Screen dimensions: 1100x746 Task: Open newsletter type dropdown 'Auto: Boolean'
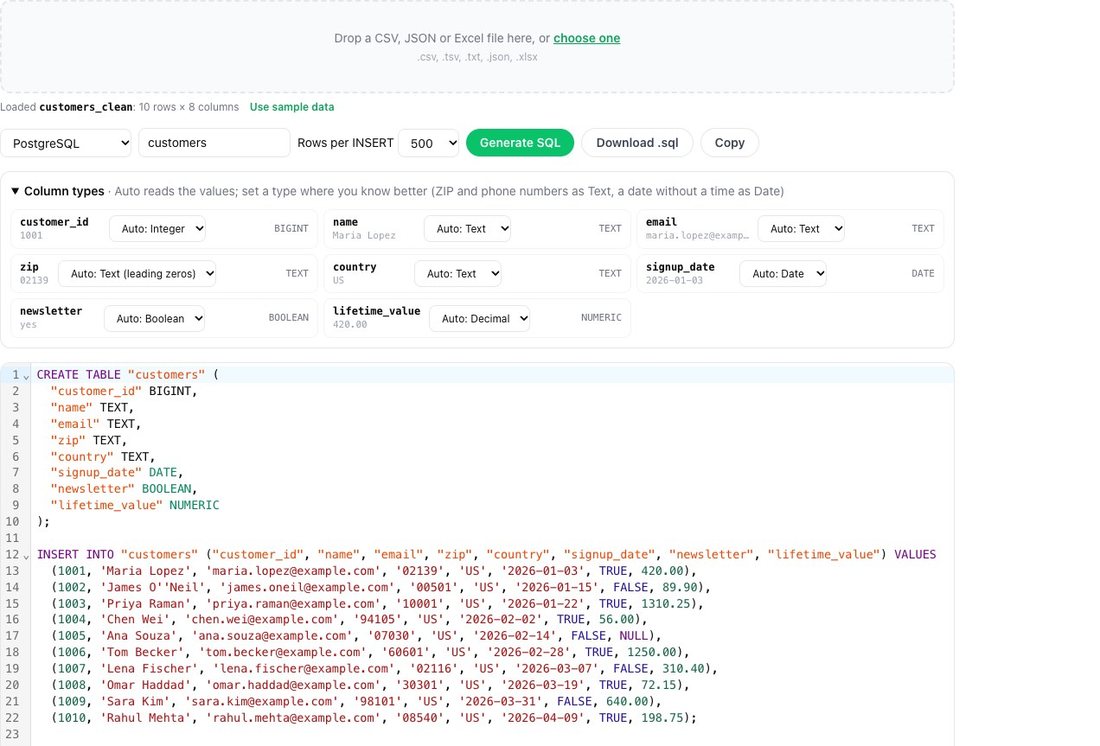pos(154,319)
